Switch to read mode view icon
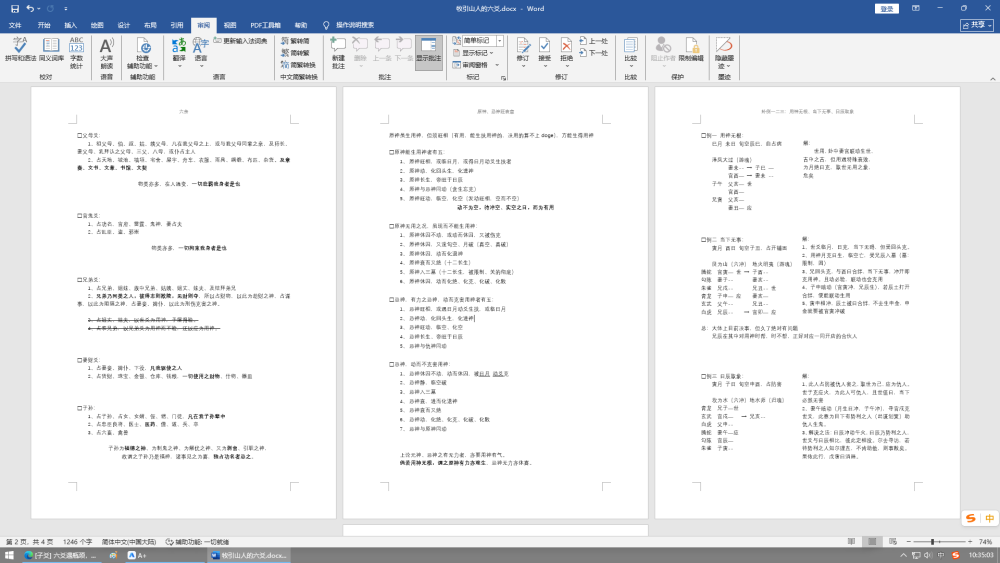1000x563 pixels. [851, 541]
